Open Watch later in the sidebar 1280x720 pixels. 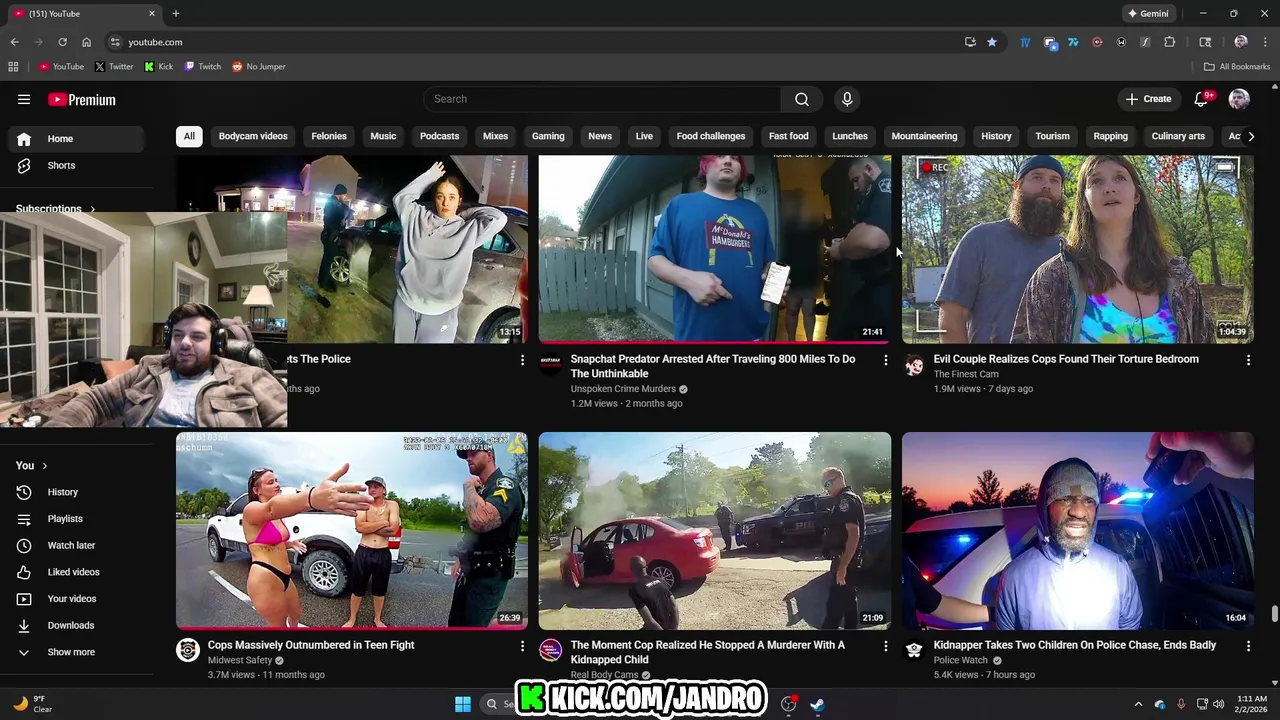(x=76, y=545)
